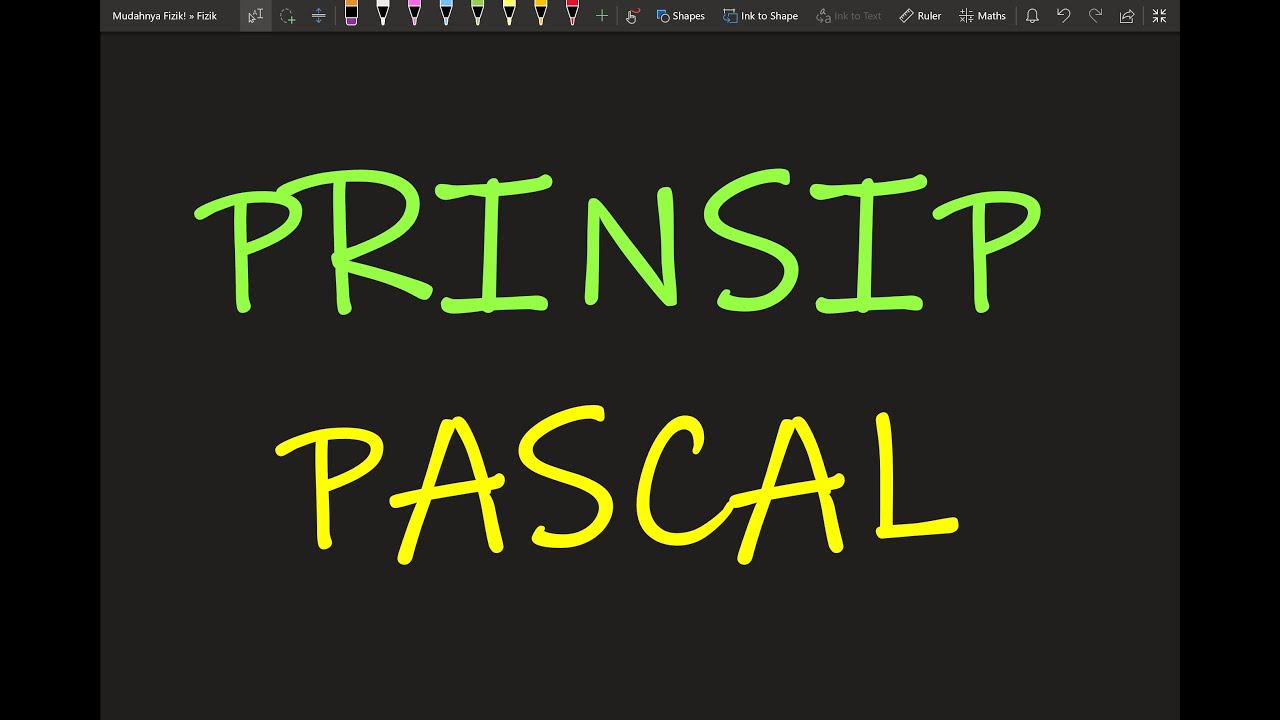
Task: Select the green pen
Action: tap(477, 14)
